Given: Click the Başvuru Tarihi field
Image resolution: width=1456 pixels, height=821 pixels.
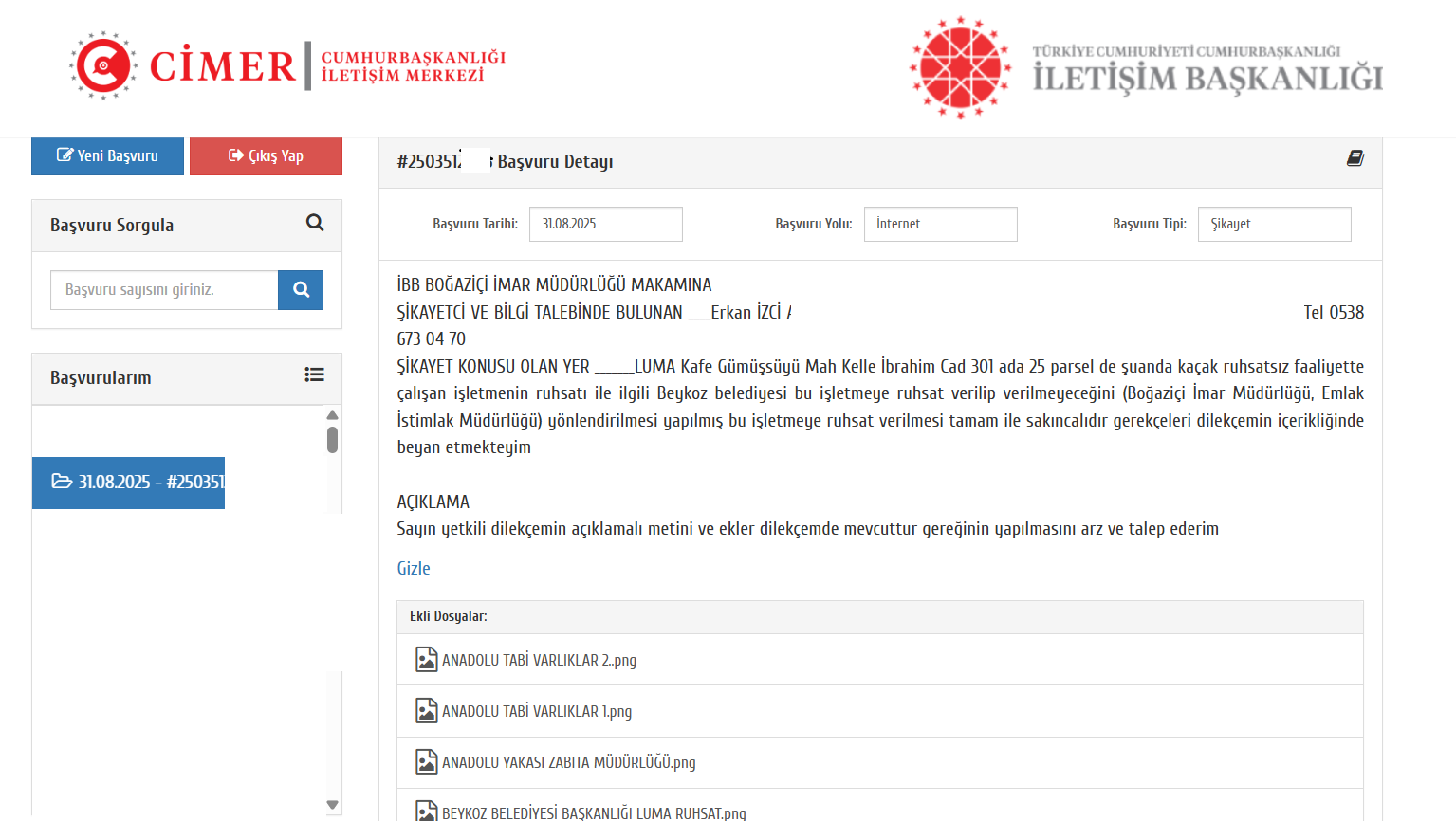Looking at the screenshot, I should click(606, 224).
